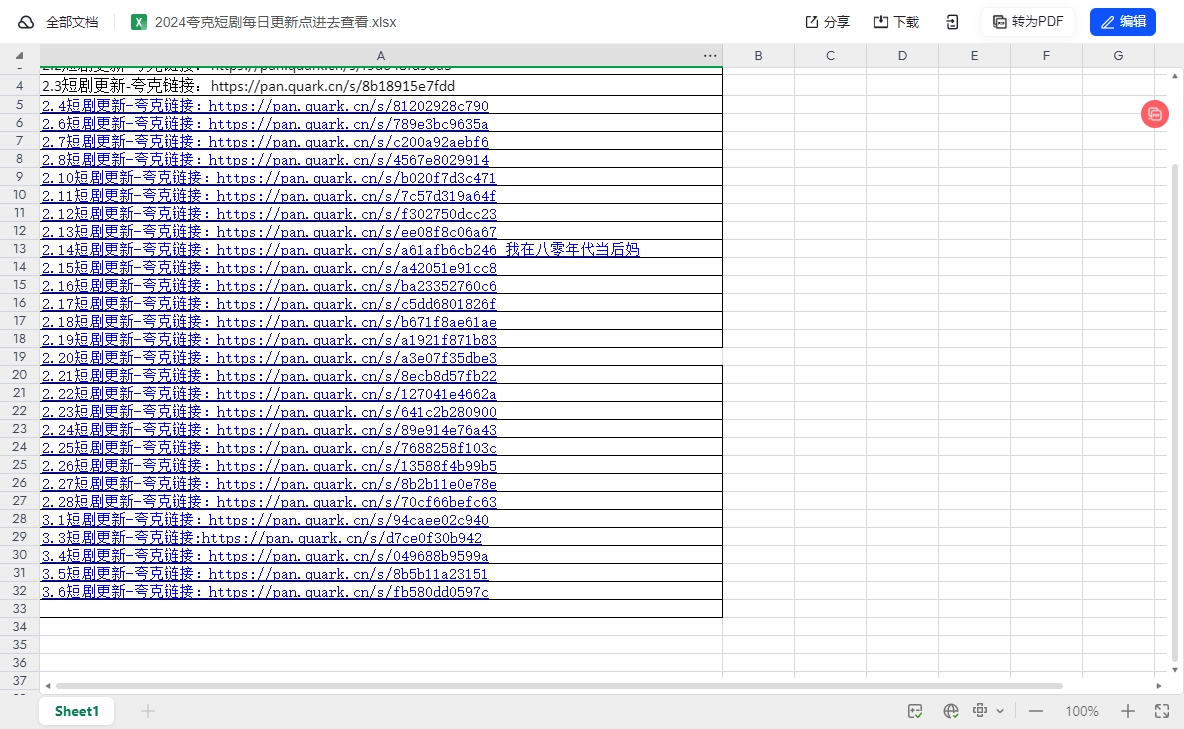Screen dimensions: 1184x729
Task: Select row 33 header
Action: 20,609
